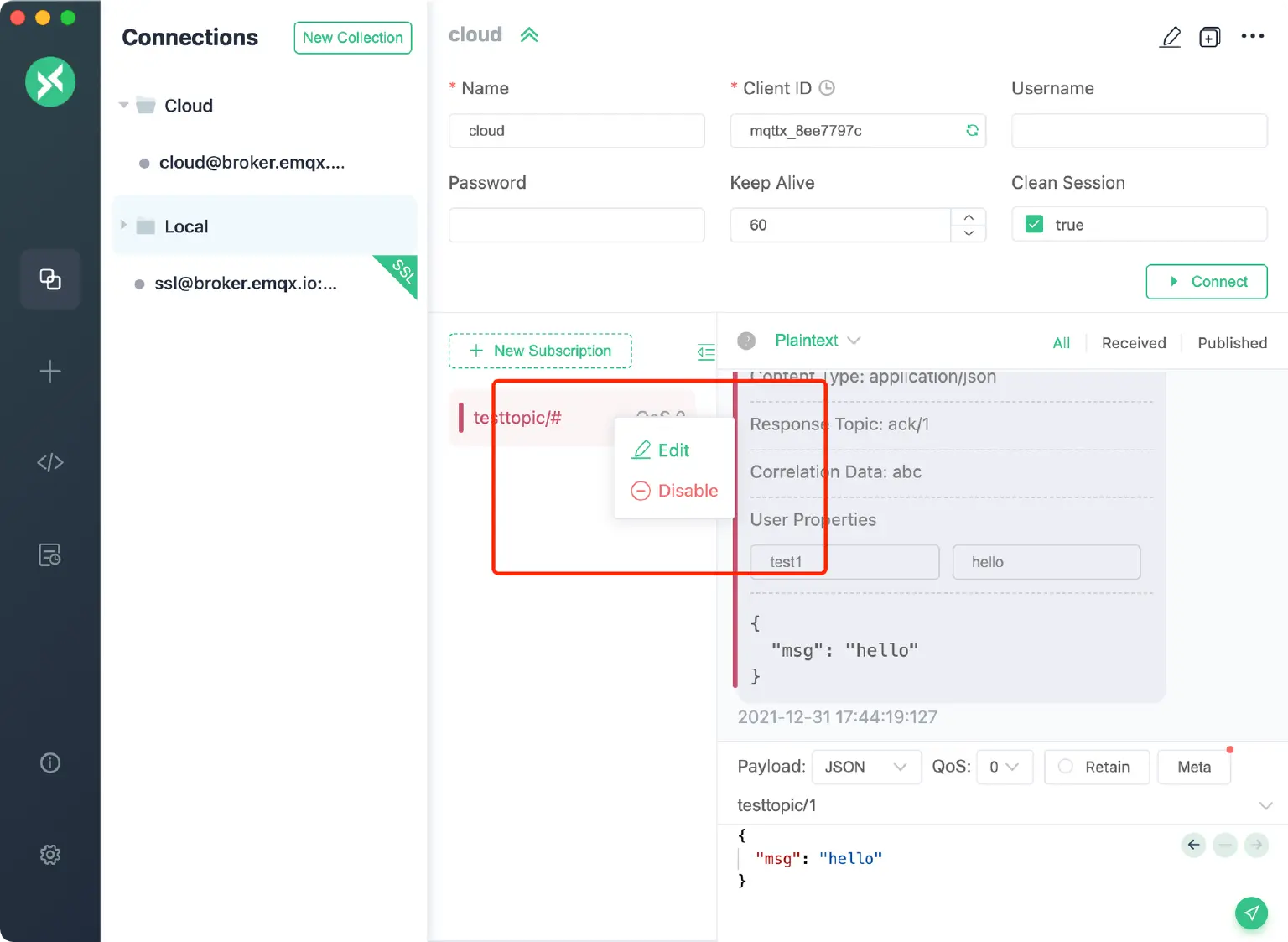Image resolution: width=1288 pixels, height=942 pixels.
Task: Open the About page via info icon
Action: coord(50,762)
